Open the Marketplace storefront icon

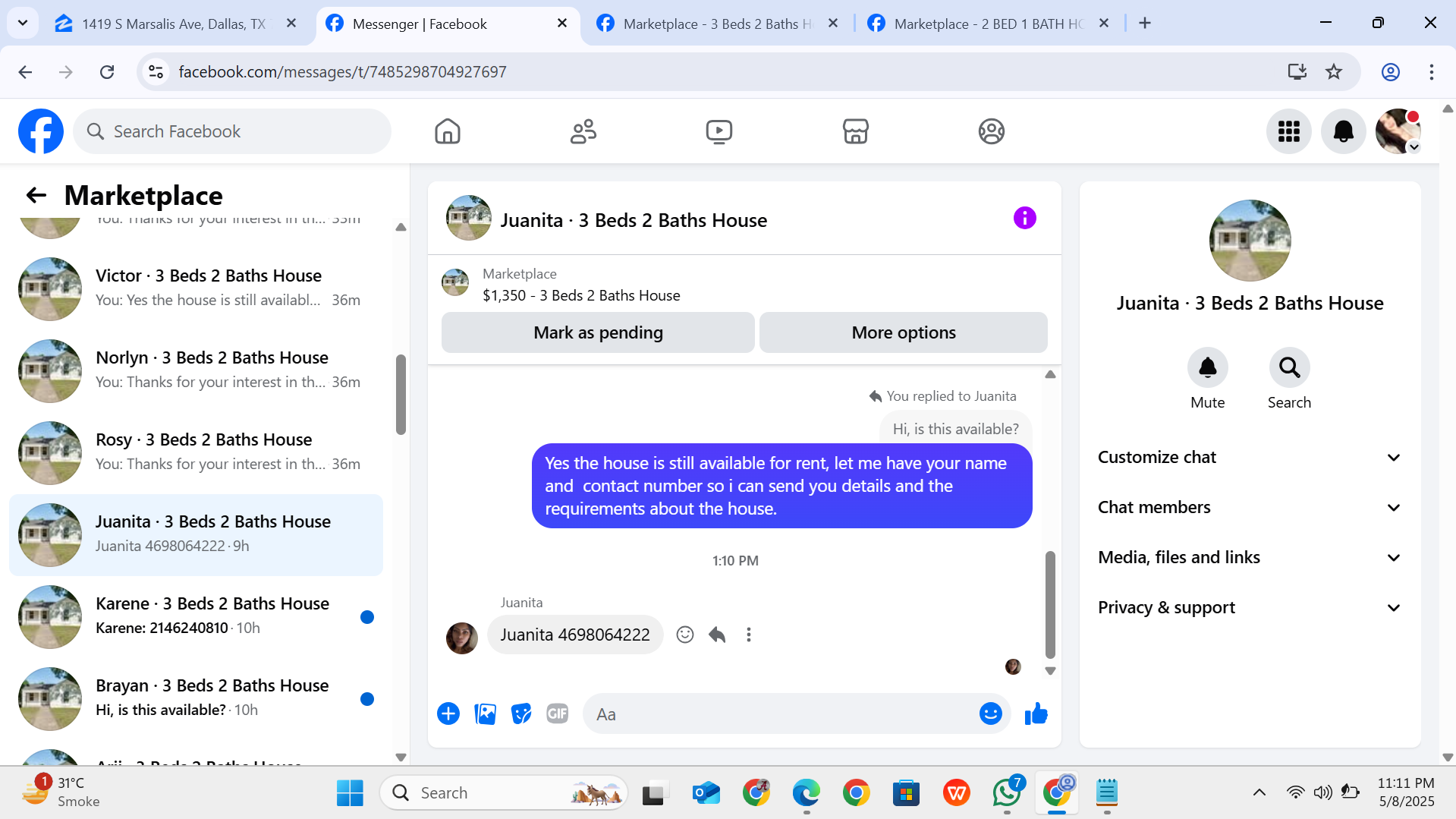tap(855, 131)
